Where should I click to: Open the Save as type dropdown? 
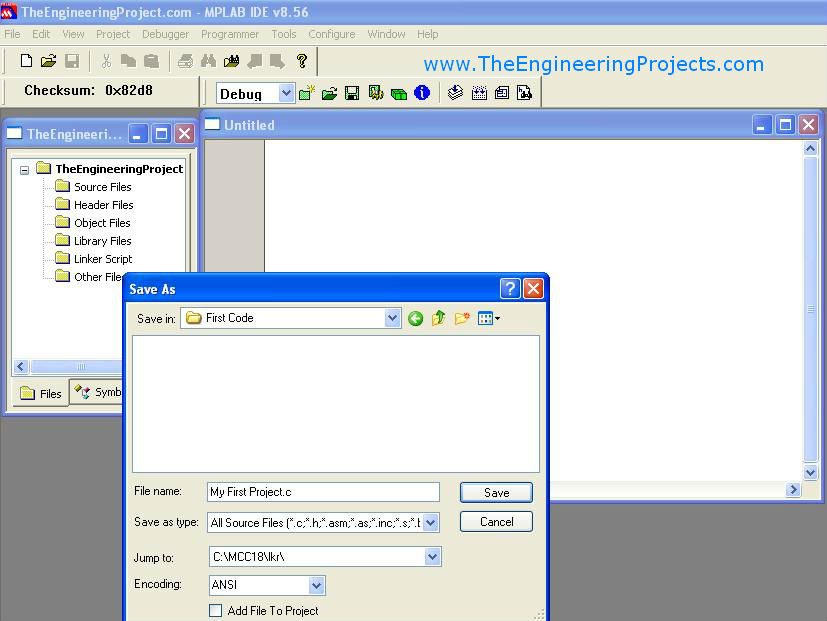tap(430, 523)
